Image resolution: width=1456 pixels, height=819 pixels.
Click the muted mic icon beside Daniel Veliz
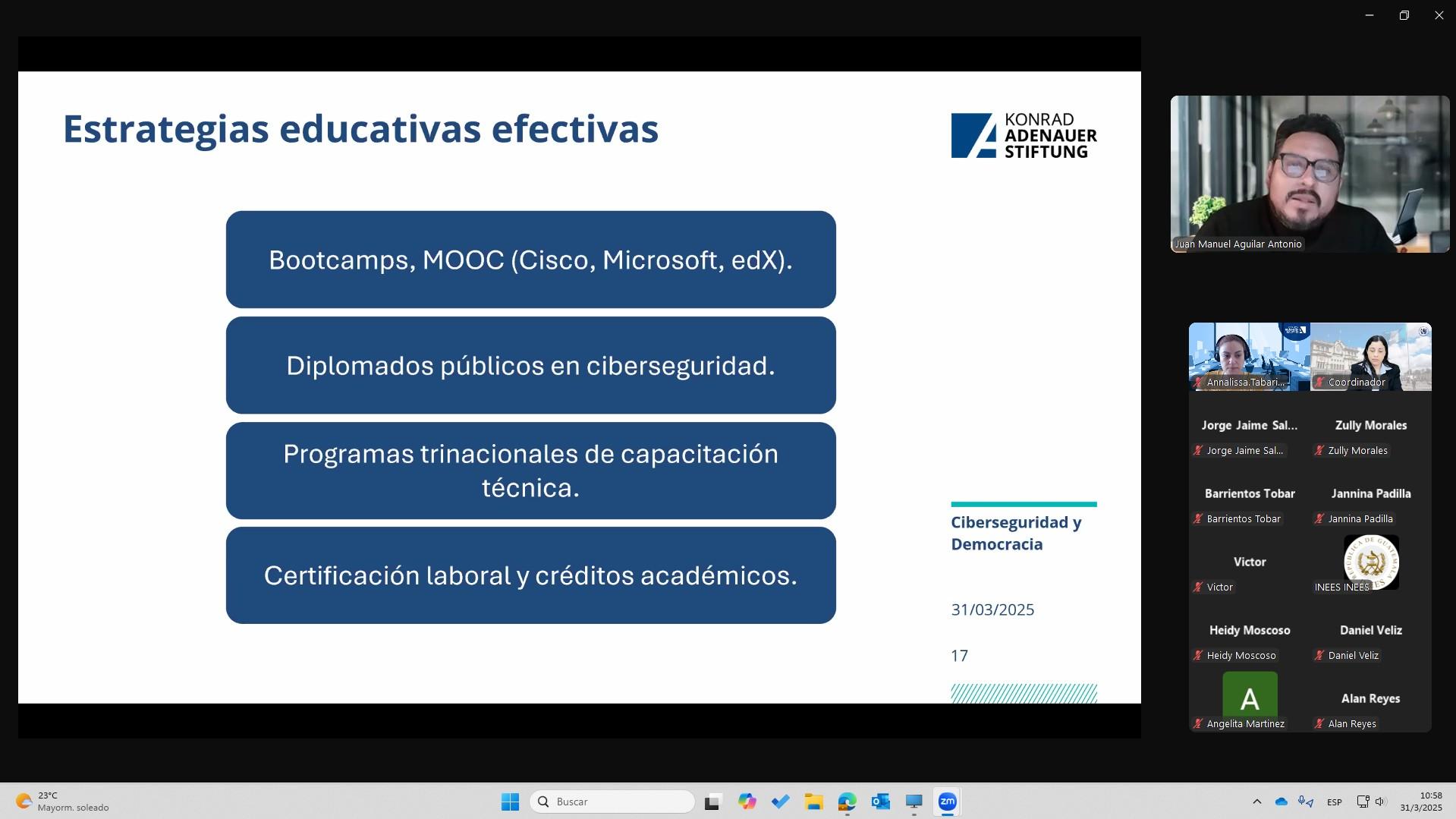click(x=1319, y=656)
